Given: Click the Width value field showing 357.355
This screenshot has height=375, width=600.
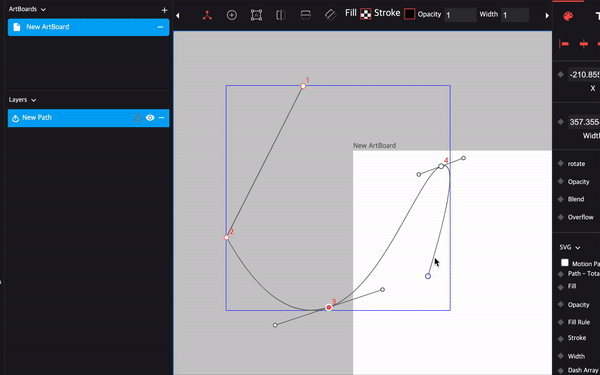Looking at the screenshot, I should 584,122.
